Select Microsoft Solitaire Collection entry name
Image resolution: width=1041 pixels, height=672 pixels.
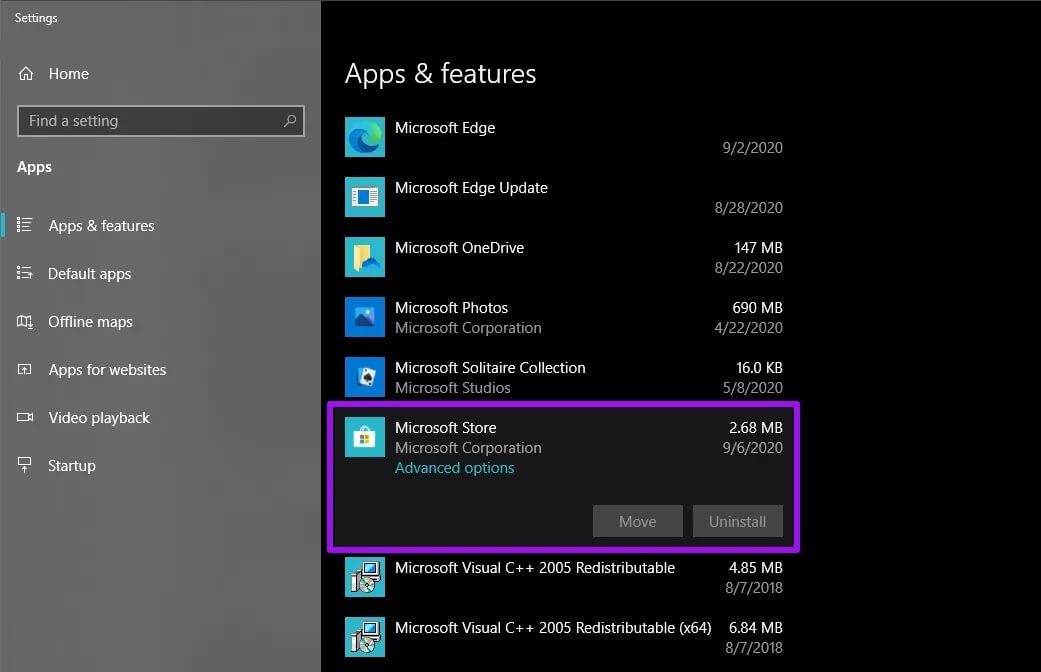[490, 368]
